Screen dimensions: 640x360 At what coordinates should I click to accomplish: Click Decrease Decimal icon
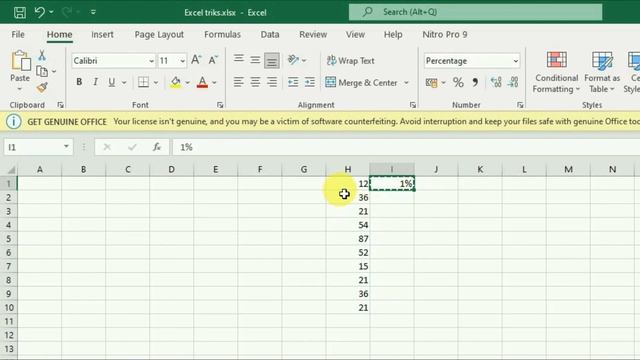(x=513, y=82)
